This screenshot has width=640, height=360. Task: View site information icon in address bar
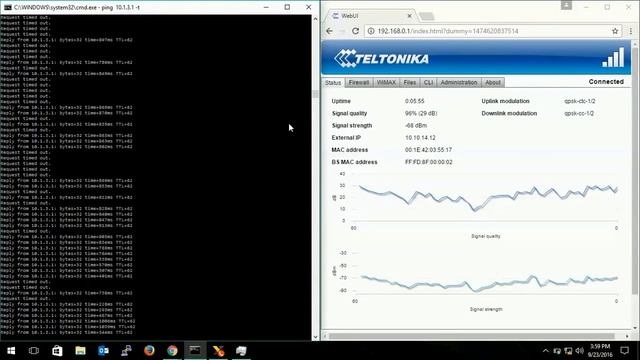click(371, 31)
